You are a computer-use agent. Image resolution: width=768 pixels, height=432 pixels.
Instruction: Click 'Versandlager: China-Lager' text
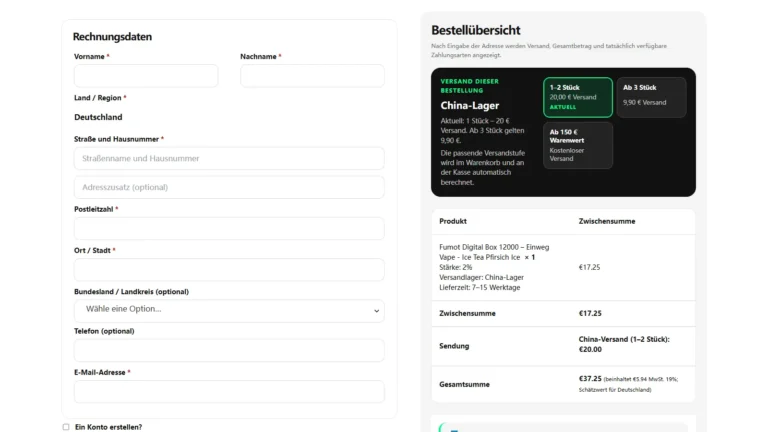(481, 277)
